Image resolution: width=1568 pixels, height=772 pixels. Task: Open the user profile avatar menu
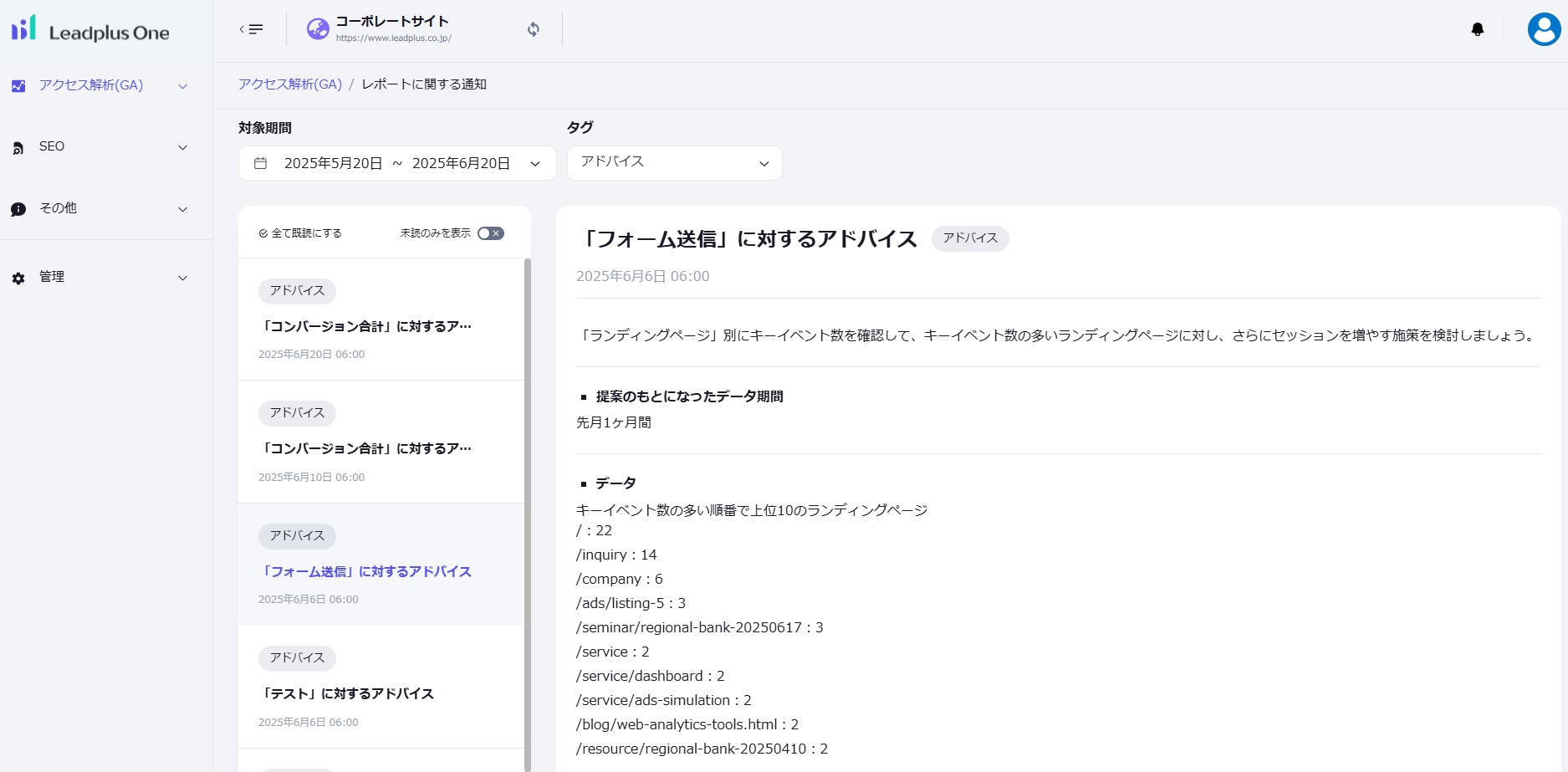[x=1544, y=29]
